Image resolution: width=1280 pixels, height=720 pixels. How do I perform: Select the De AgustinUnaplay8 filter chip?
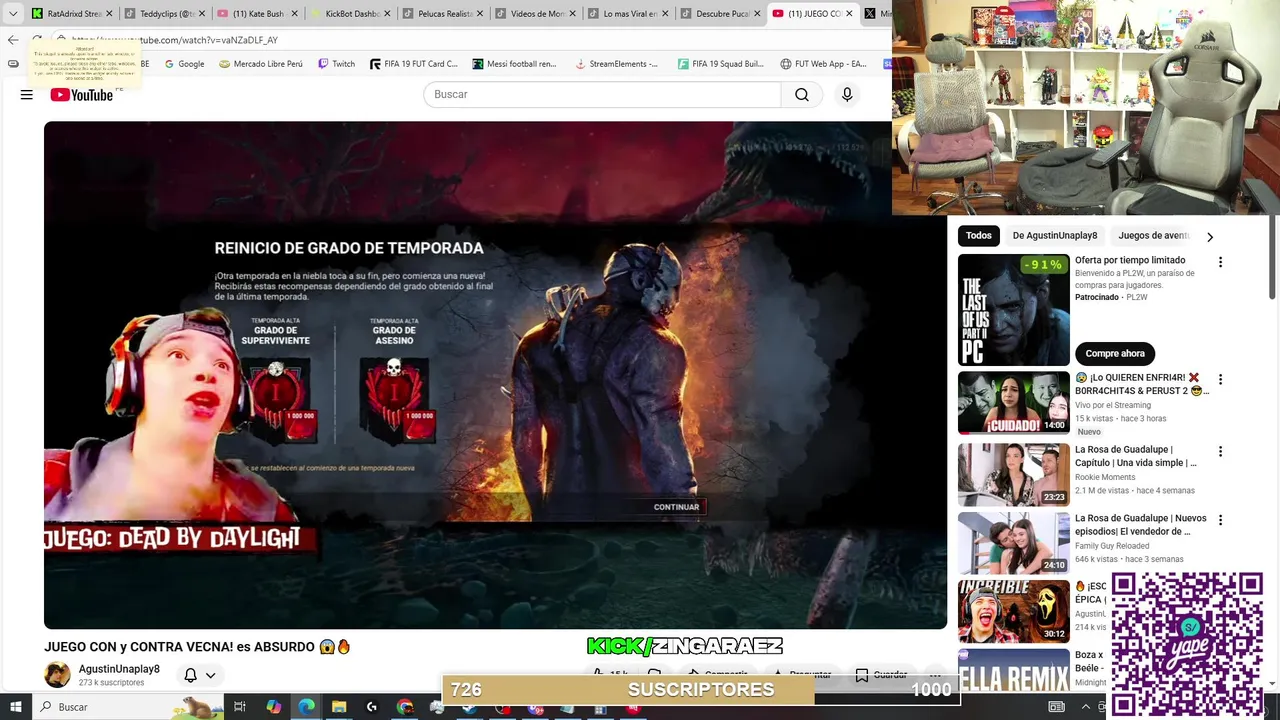point(1055,236)
